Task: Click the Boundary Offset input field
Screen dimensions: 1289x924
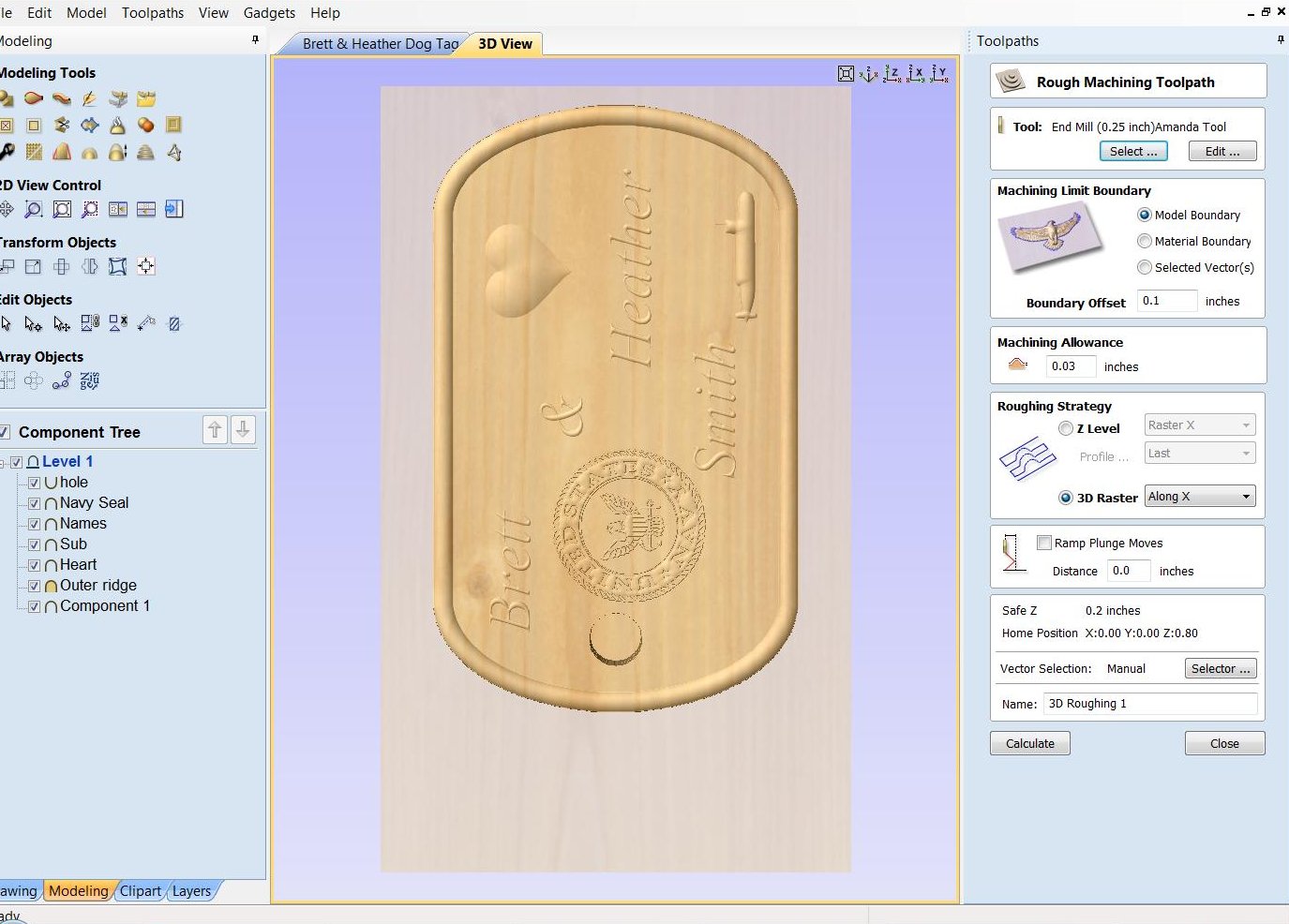Action: tap(1167, 301)
